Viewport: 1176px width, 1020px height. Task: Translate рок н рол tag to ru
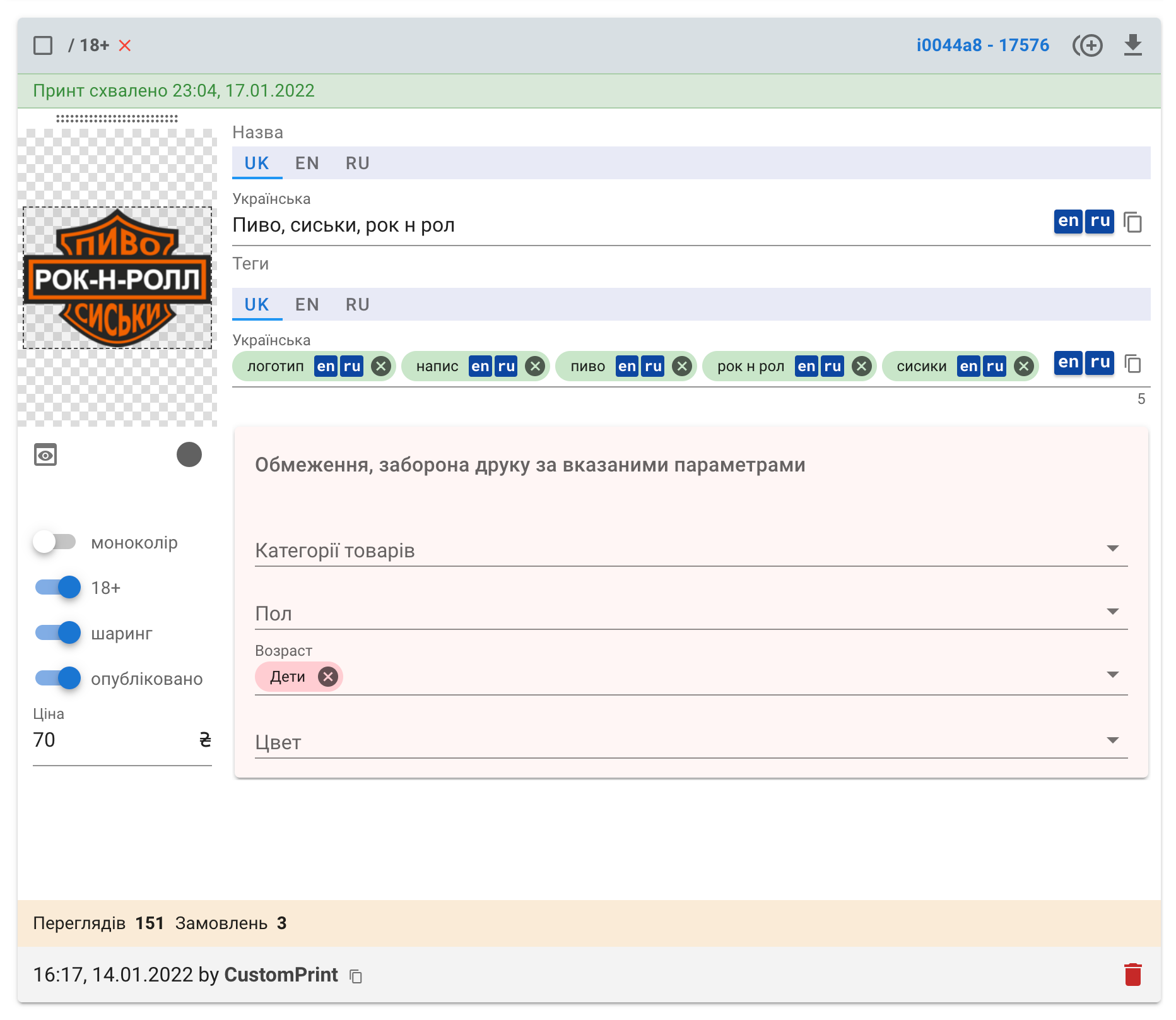(x=832, y=366)
